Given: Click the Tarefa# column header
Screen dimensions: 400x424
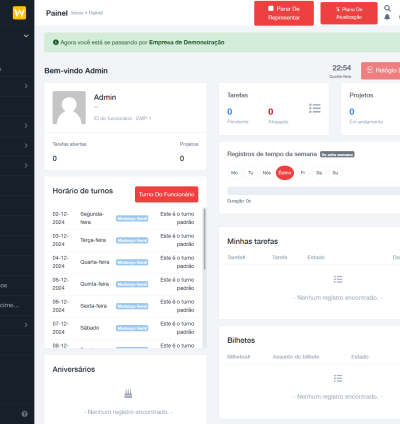Looking at the screenshot, I should point(236,257).
